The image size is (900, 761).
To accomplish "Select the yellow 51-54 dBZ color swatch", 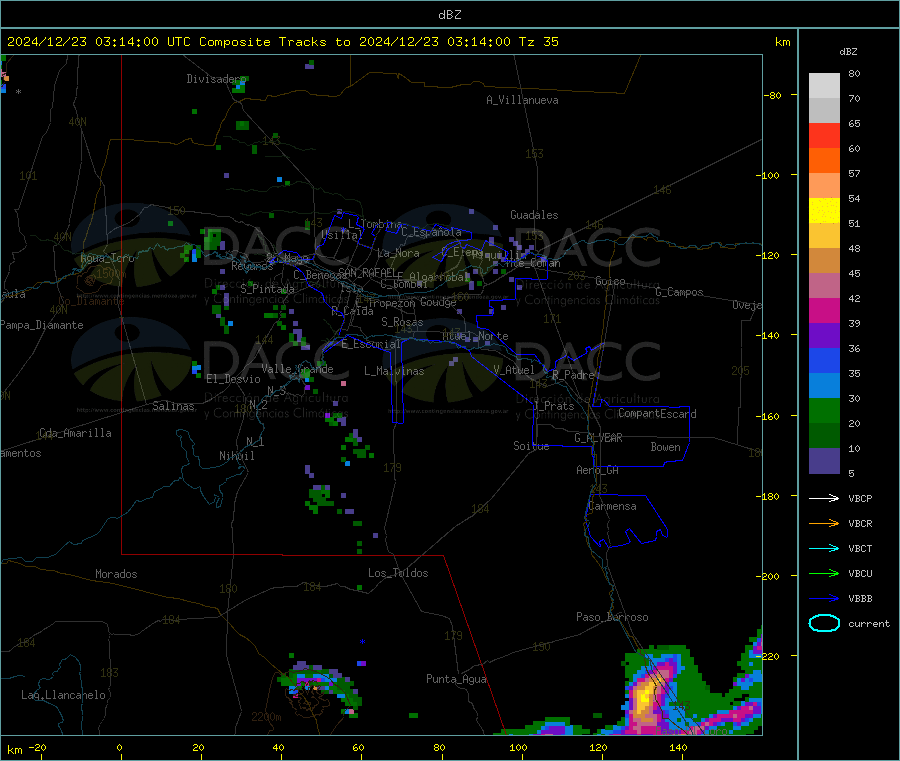I will pos(824,211).
